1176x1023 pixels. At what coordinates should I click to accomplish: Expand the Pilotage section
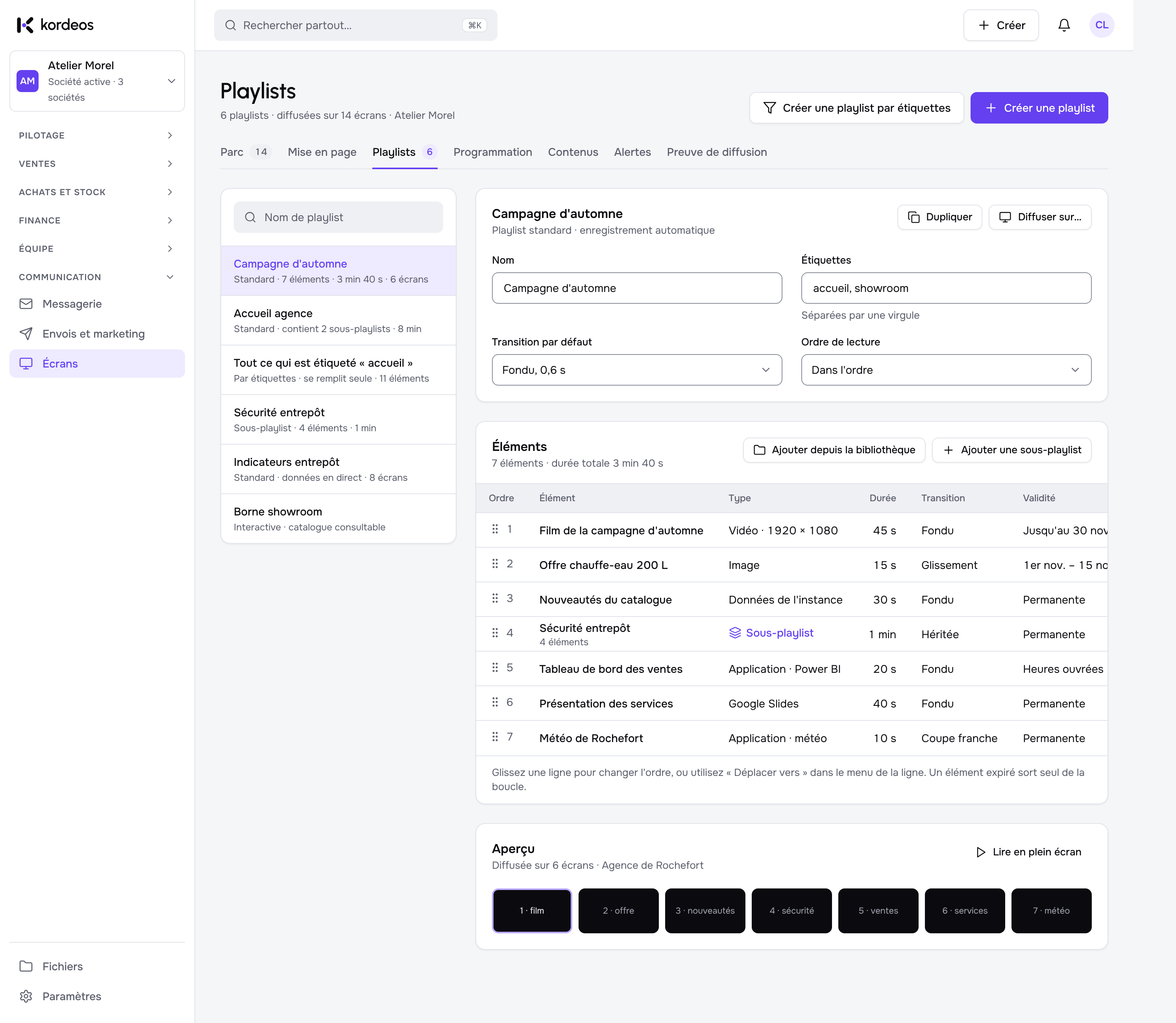tap(97, 135)
